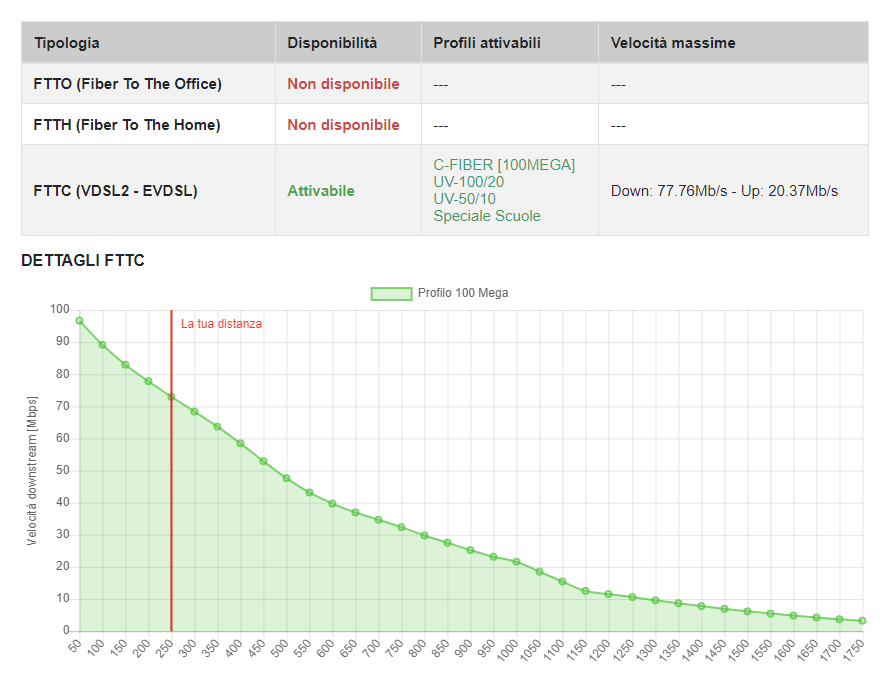Screen dimensions: 880x682
Task: Toggle the Profilo 100 Mega legend swatch
Action: coord(392,294)
